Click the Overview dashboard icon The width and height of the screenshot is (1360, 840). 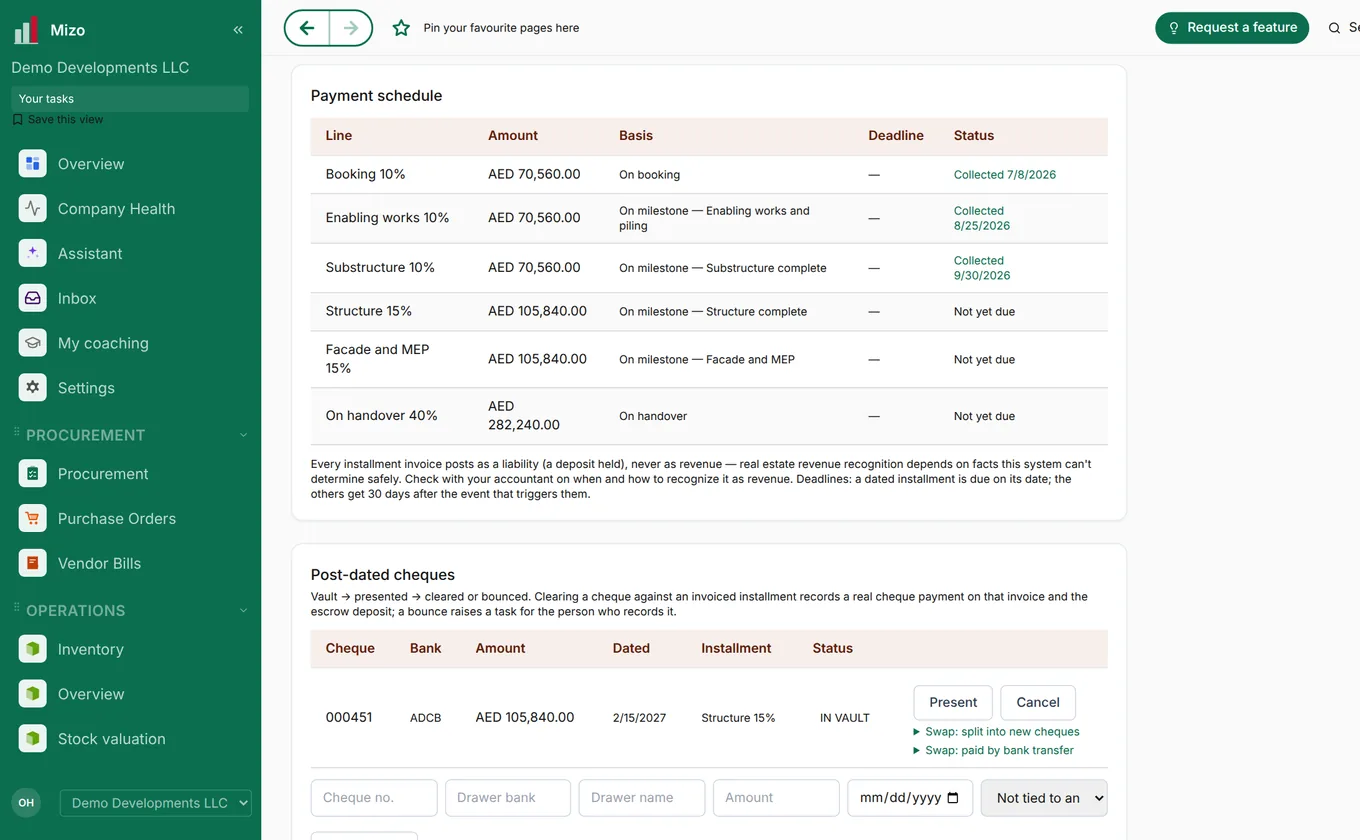33,164
